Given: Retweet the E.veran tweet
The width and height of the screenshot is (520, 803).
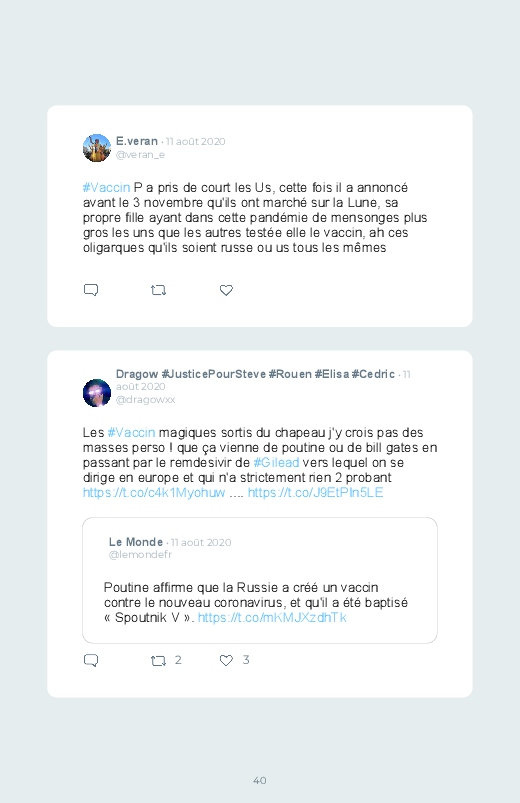Looking at the screenshot, I should [x=158, y=290].
